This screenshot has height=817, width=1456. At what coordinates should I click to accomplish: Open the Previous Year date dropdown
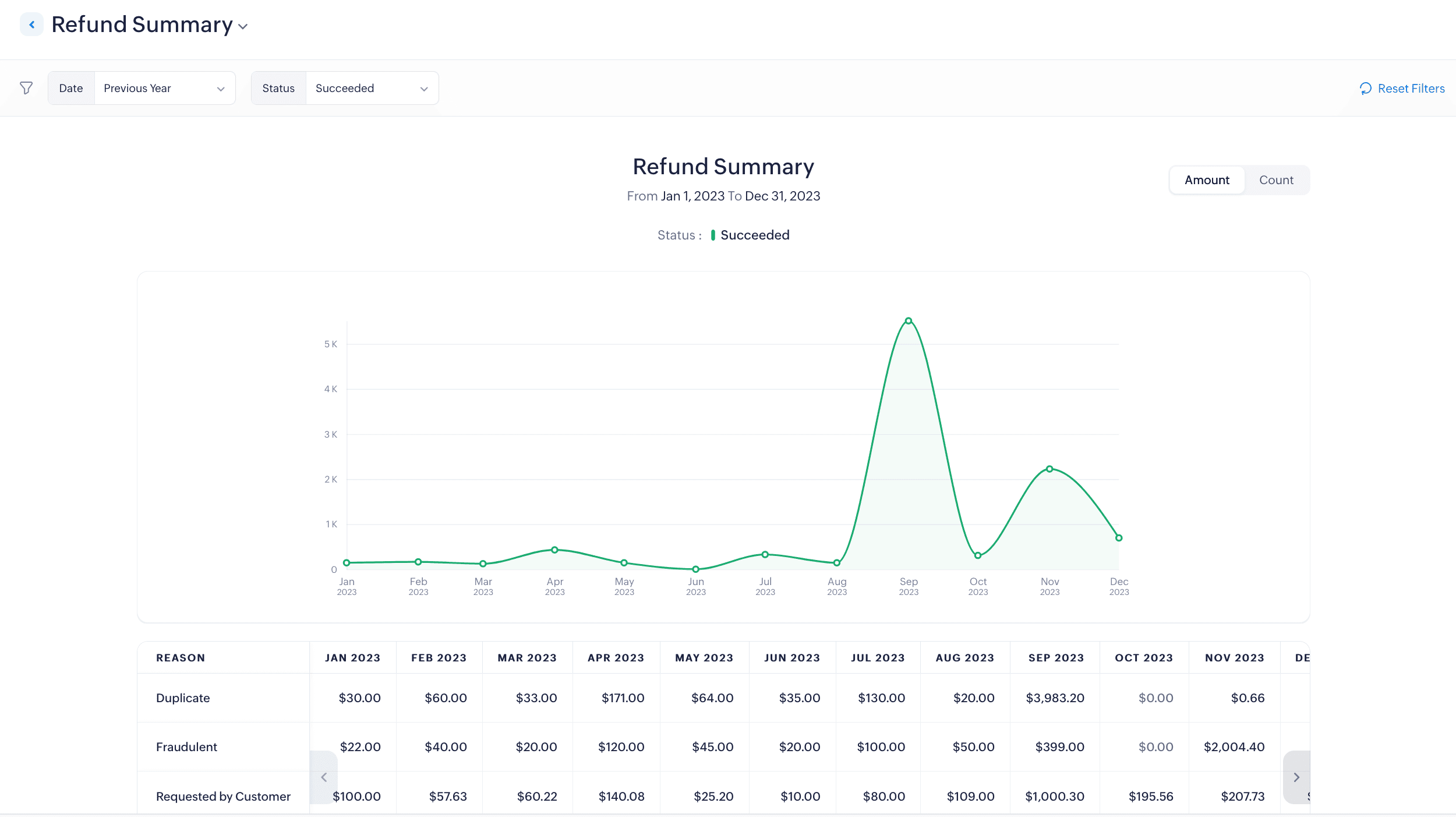164,88
